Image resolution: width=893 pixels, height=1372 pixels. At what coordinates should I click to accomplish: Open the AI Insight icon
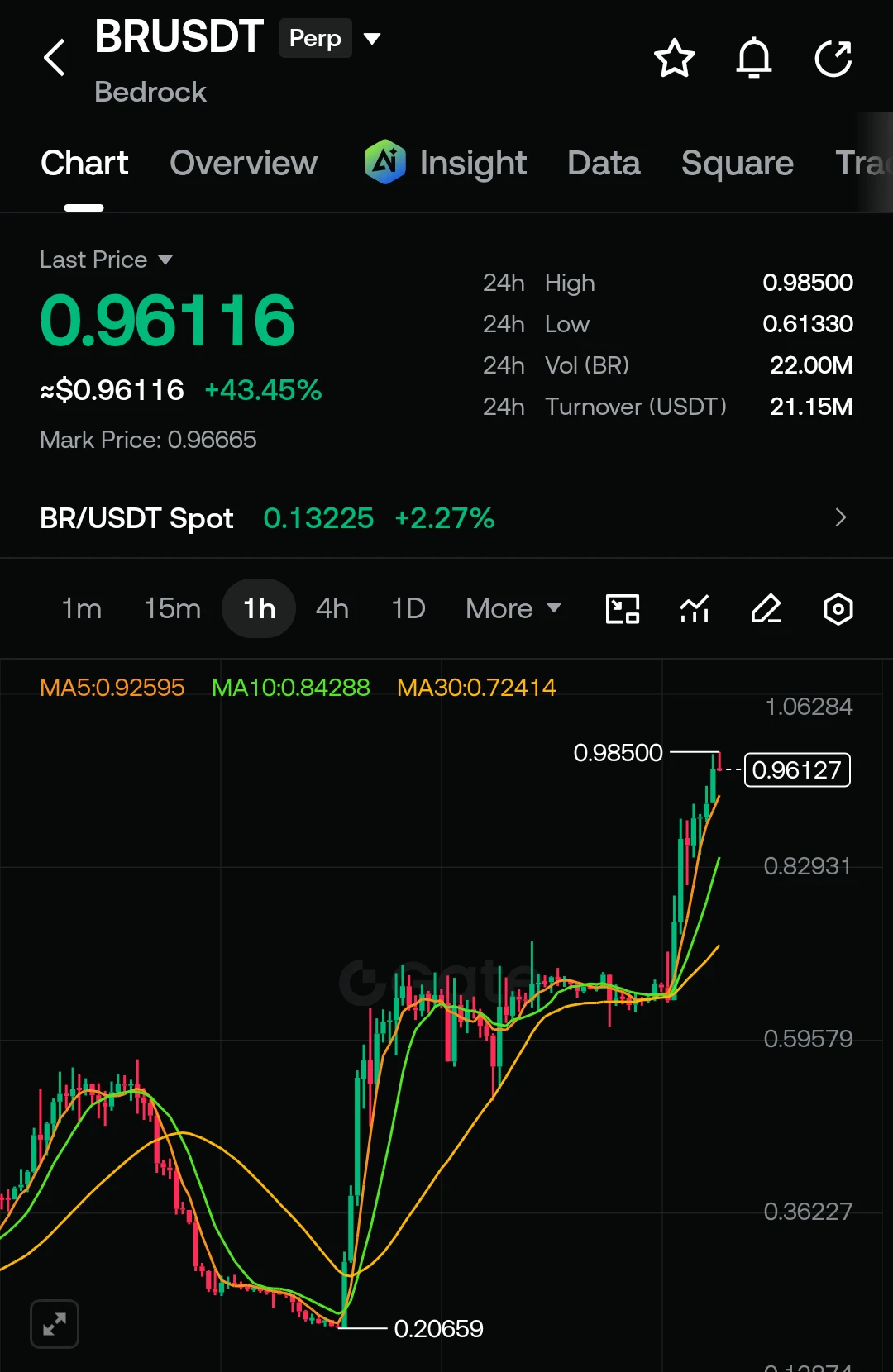385,162
